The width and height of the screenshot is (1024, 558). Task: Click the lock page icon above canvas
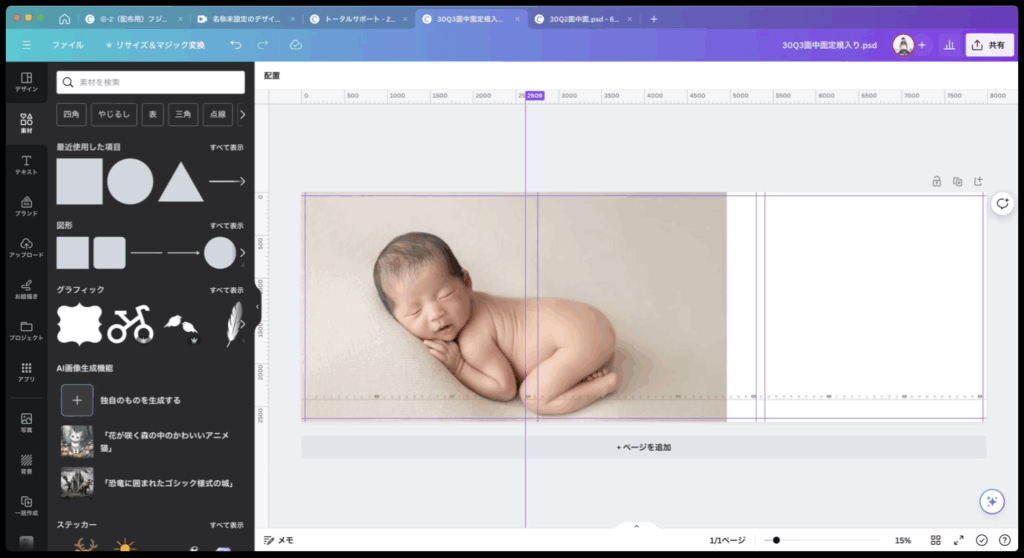pos(936,181)
